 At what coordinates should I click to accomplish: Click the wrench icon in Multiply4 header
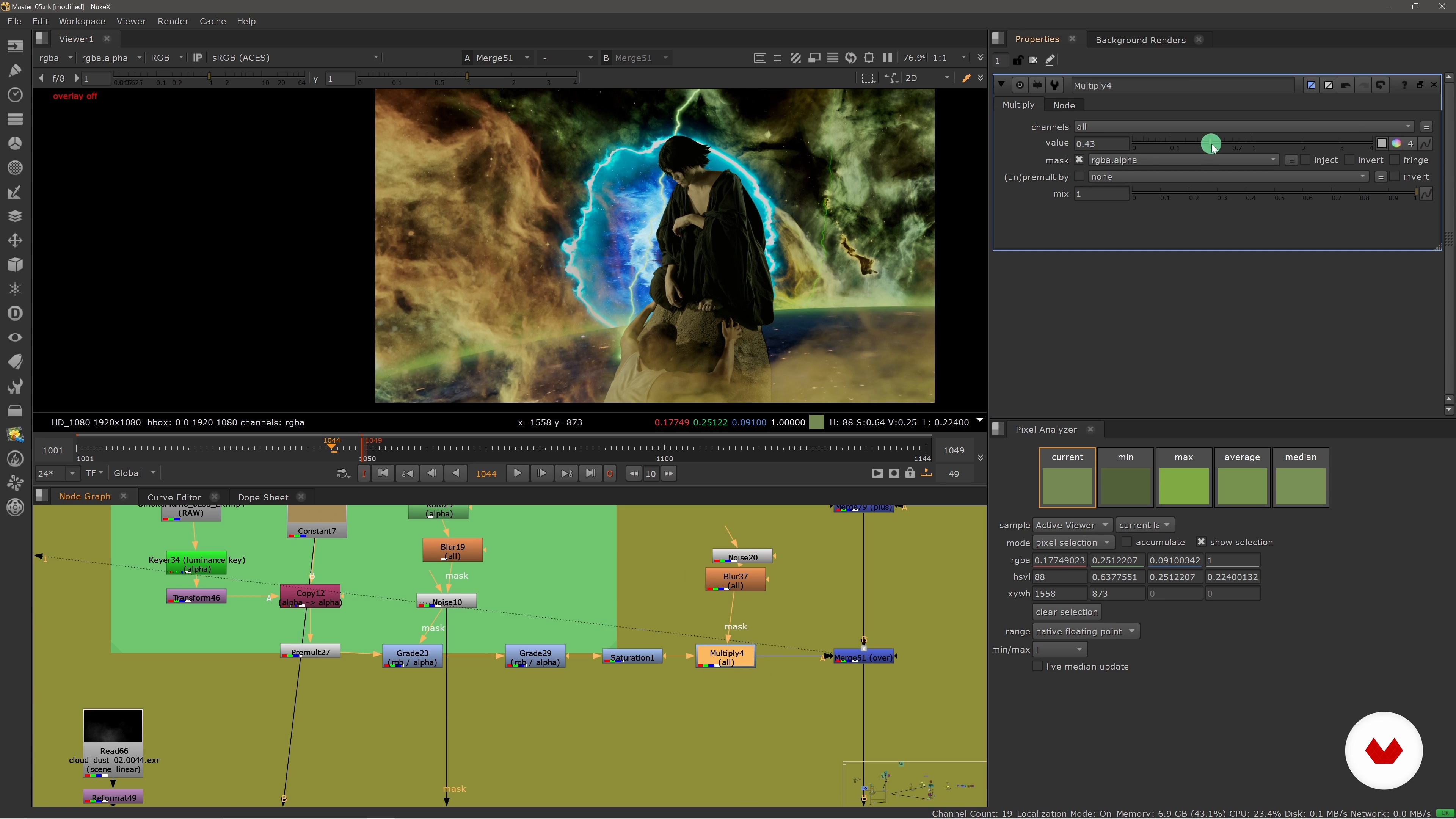click(1054, 85)
